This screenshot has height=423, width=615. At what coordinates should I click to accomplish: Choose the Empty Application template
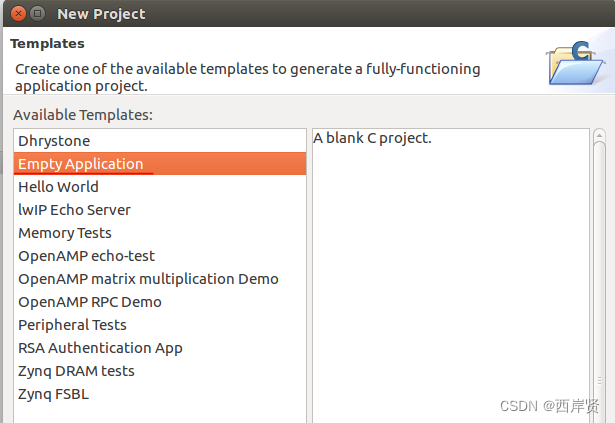(x=81, y=164)
